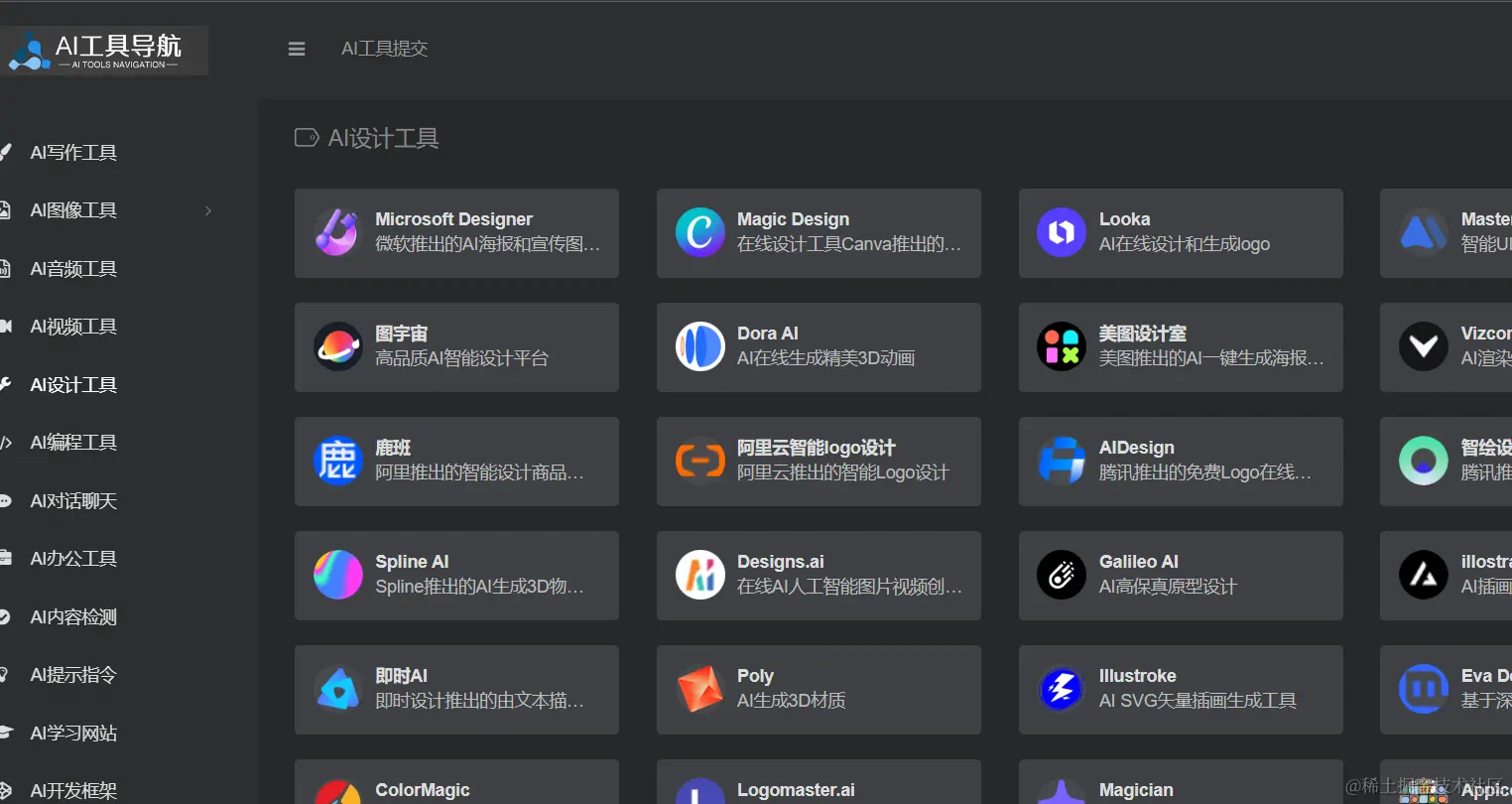Click the 图宇宙 planet logo icon
The width and height of the screenshot is (1512, 804).
pyautogui.click(x=337, y=346)
